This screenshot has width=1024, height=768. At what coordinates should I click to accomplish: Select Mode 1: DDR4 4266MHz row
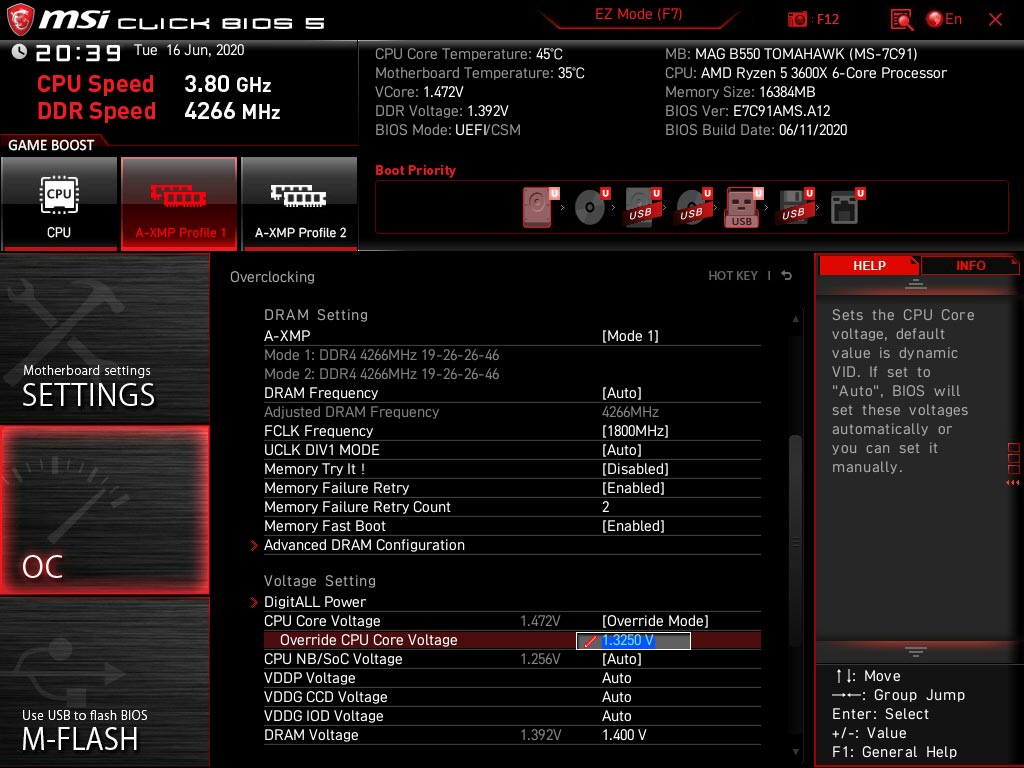(381, 355)
